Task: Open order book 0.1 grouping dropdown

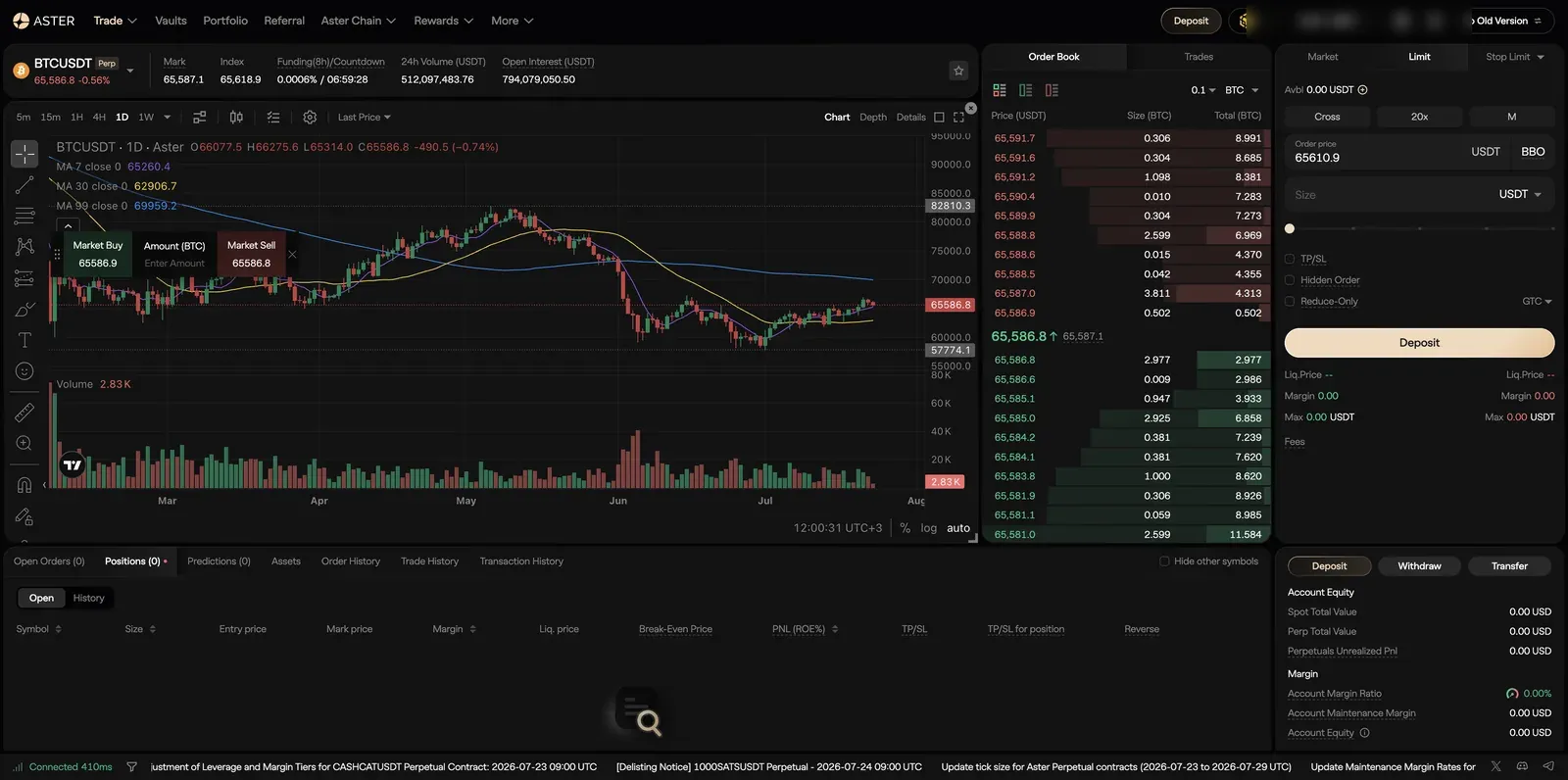Action: [1202, 90]
